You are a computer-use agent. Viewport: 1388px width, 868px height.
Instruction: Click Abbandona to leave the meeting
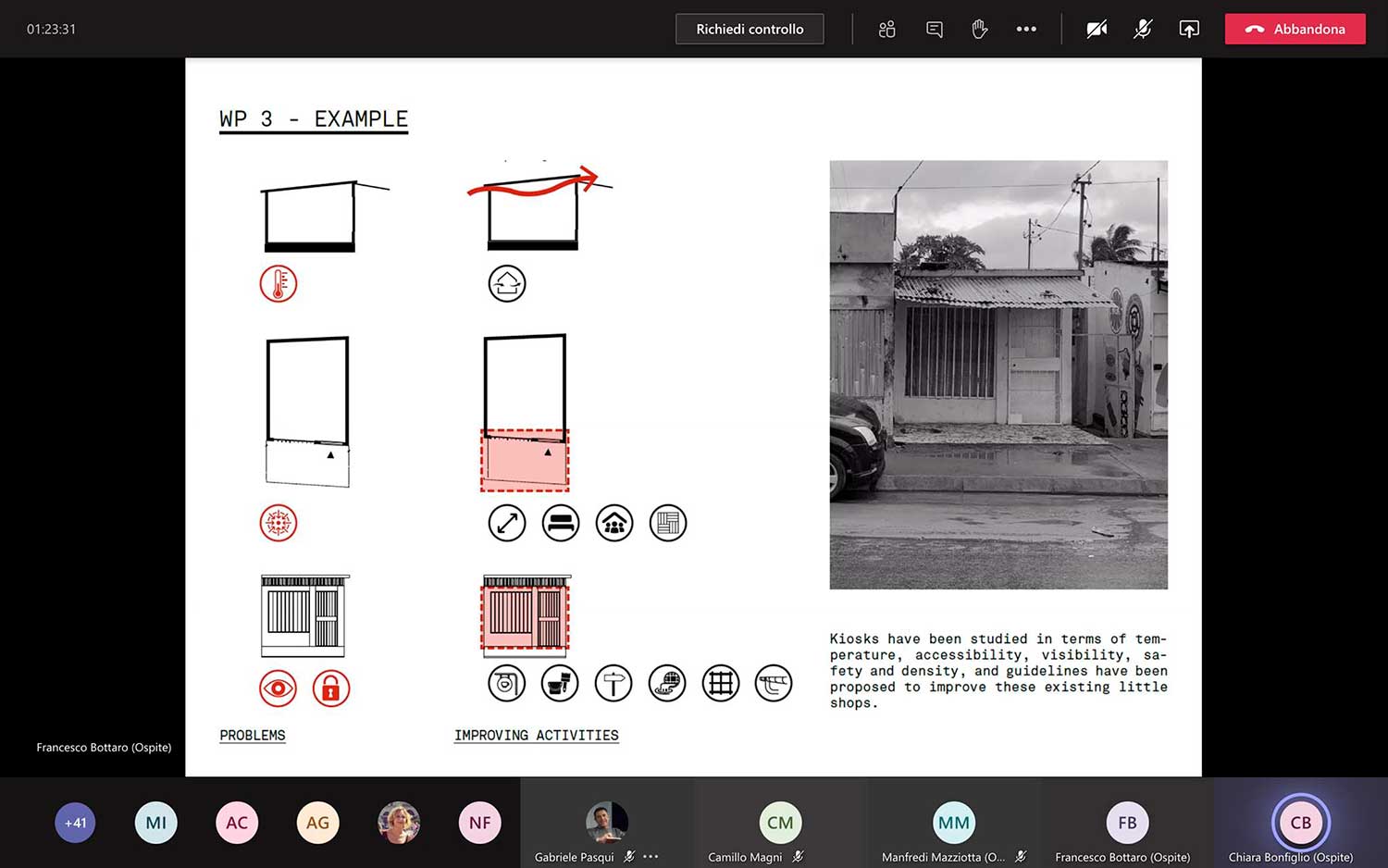click(1295, 29)
